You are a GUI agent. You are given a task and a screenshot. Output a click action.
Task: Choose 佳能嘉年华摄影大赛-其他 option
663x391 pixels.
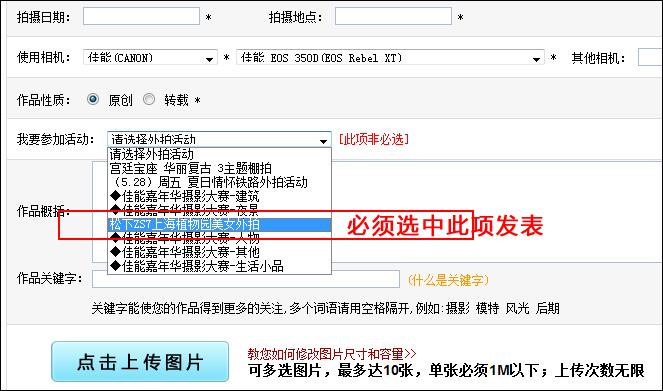219,252
